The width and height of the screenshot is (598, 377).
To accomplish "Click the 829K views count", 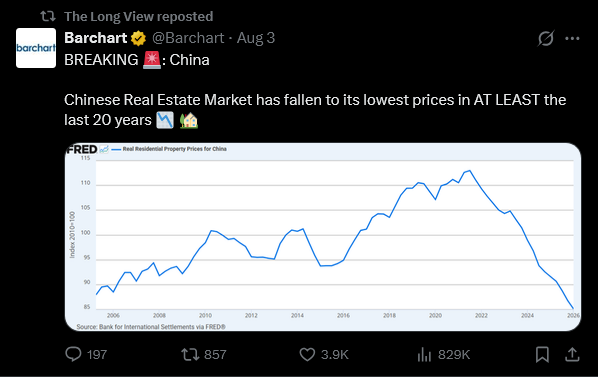I will click(454, 355).
